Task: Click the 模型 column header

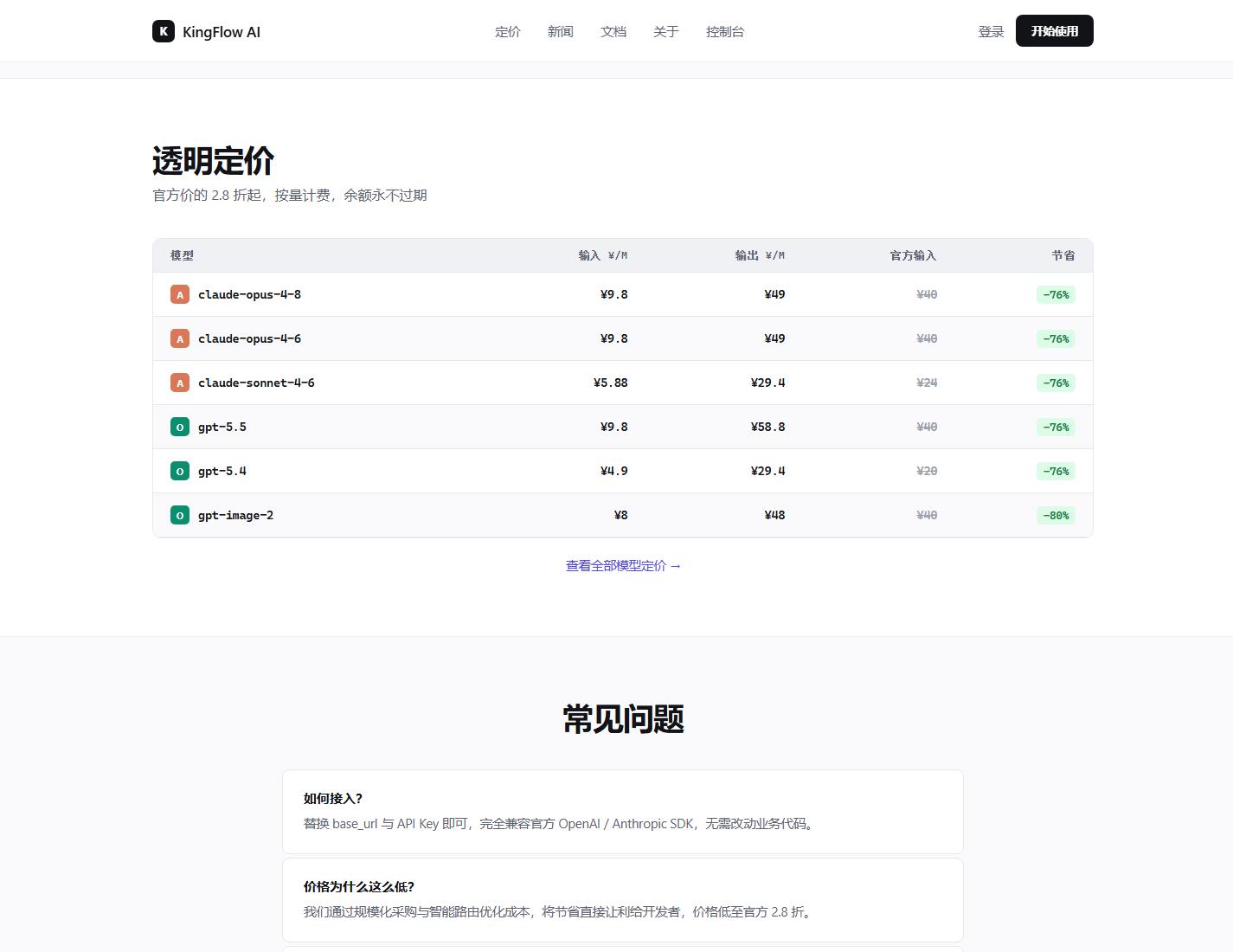Action: point(182,255)
